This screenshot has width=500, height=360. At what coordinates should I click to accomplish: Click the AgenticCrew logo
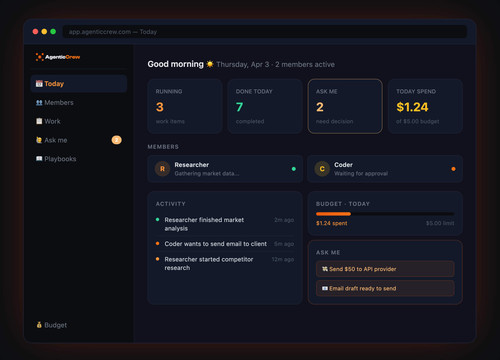point(58,57)
